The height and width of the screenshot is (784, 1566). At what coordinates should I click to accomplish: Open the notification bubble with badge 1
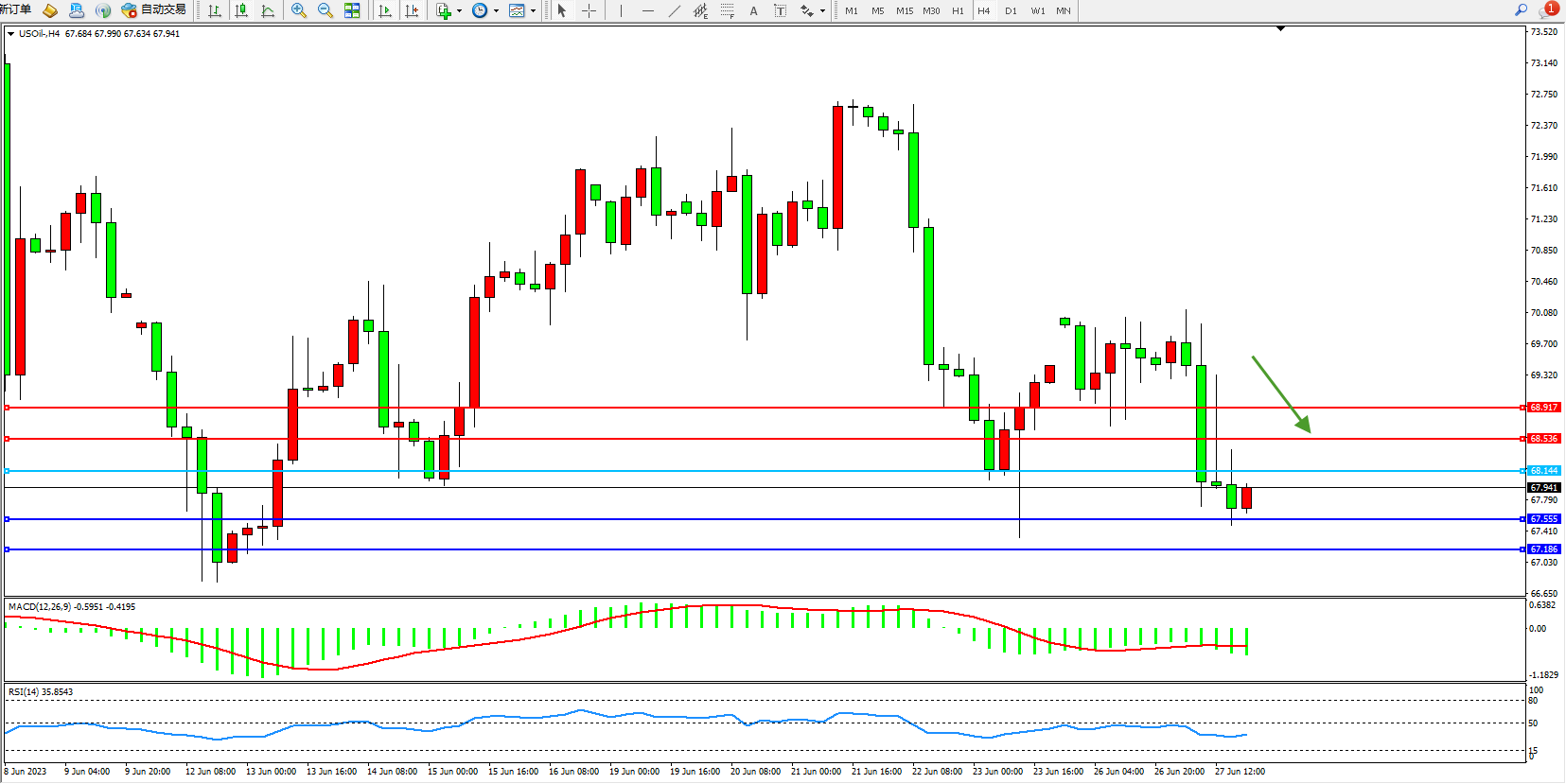click(x=1548, y=9)
